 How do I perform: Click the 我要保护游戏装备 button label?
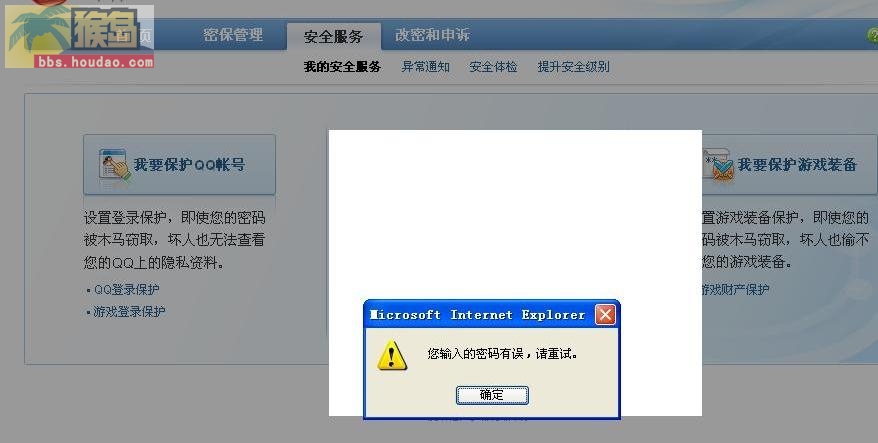tap(797, 165)
